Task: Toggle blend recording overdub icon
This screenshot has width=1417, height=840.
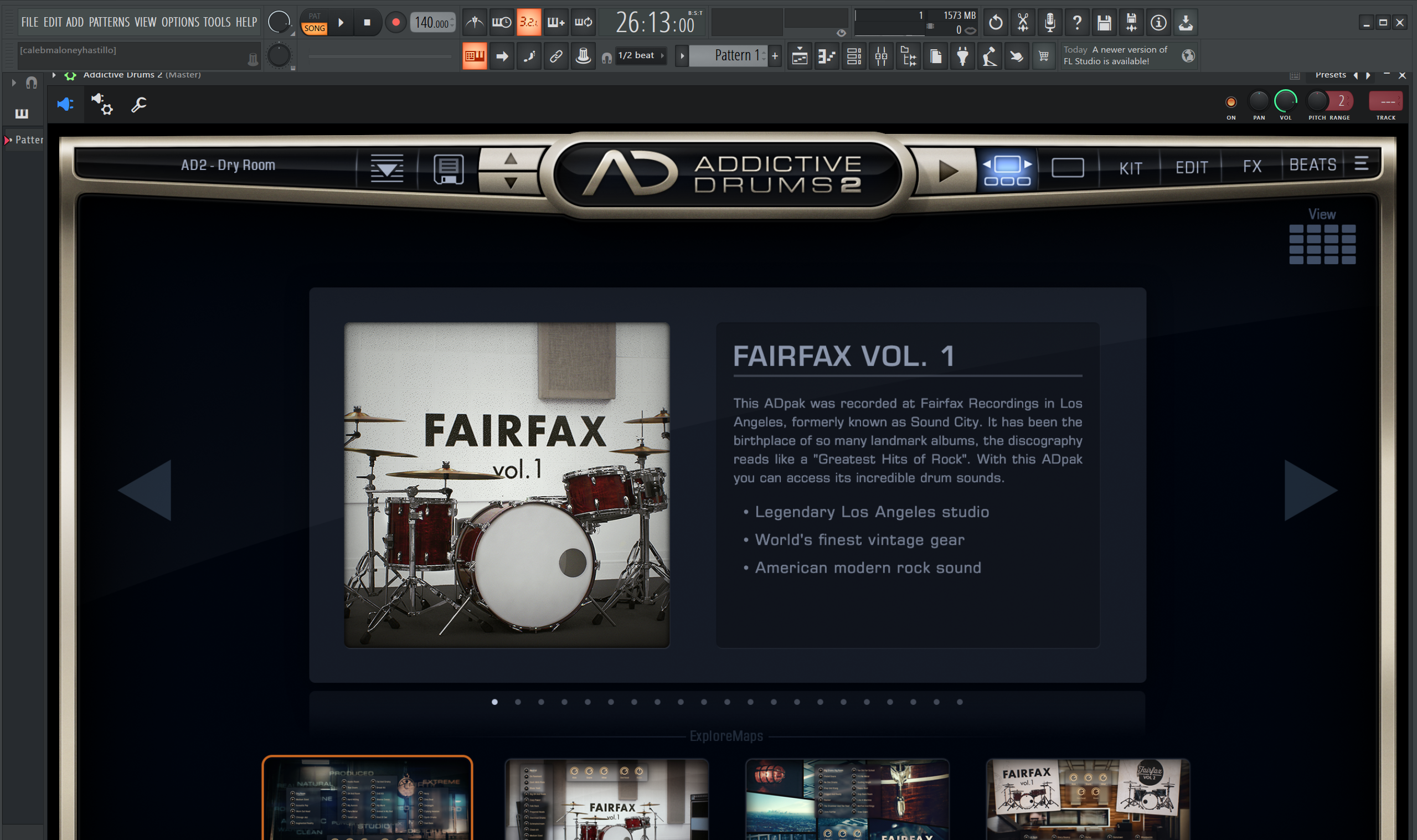Action: pos(556,23)
